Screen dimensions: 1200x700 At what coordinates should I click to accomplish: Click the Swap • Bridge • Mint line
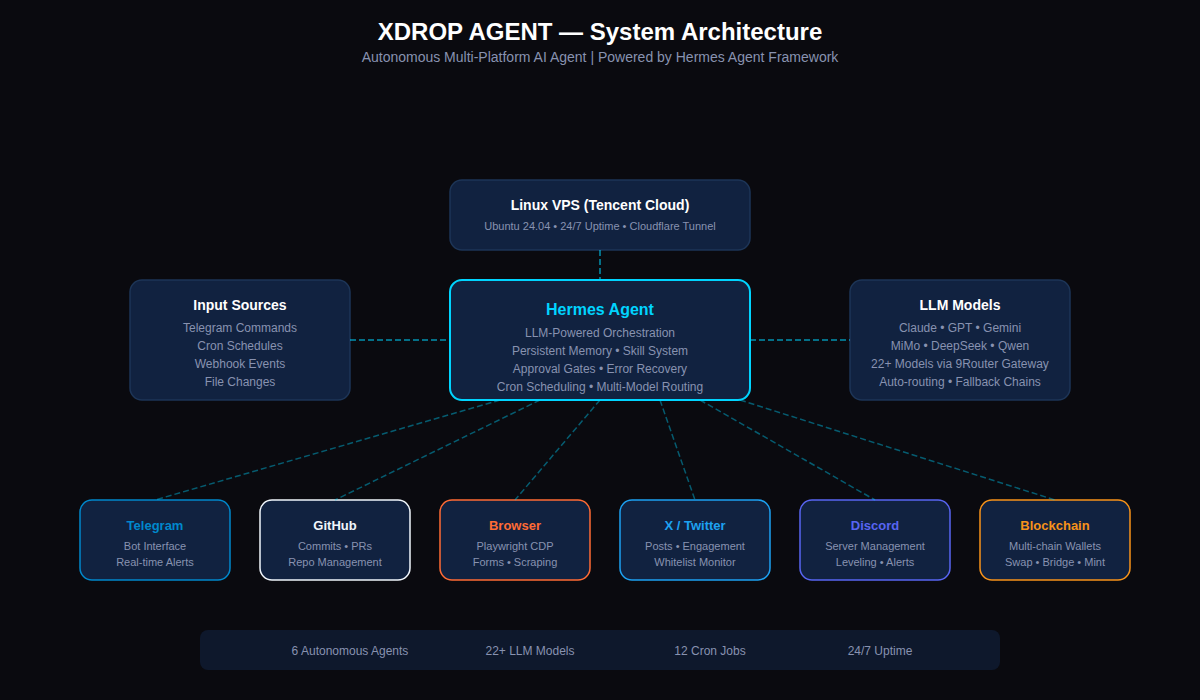(x=1055, y=562)
